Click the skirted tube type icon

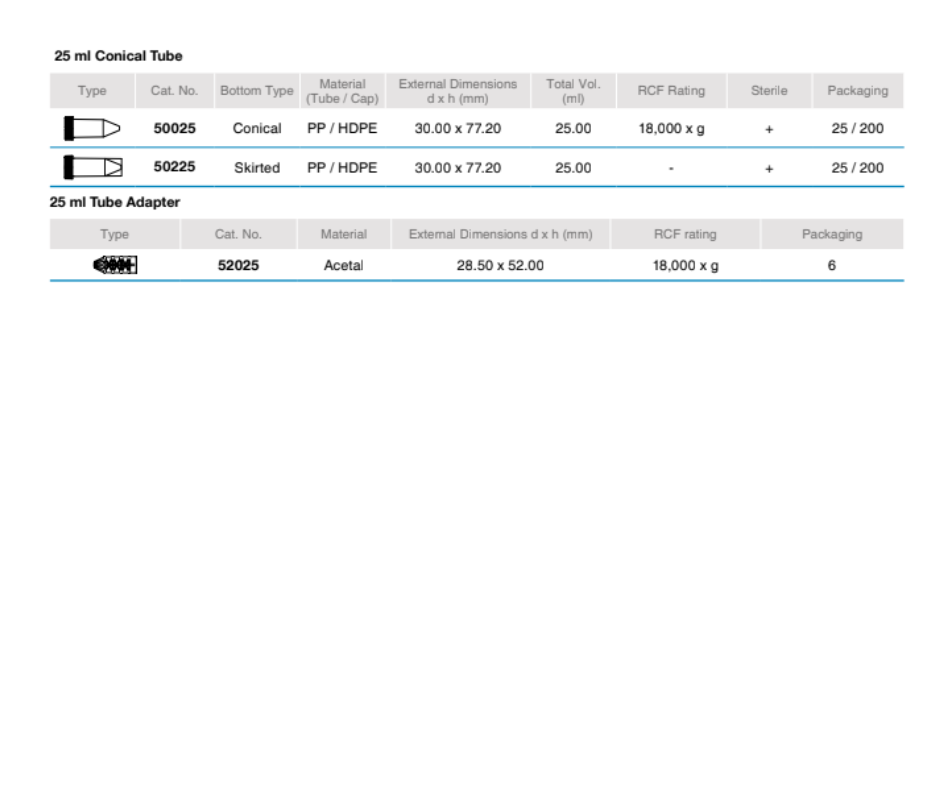[x=91, y=167]
